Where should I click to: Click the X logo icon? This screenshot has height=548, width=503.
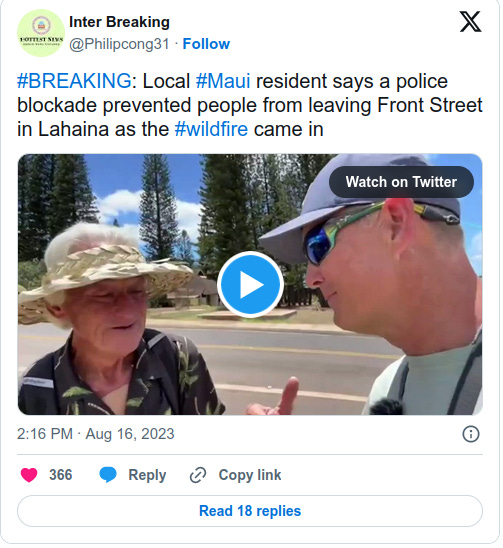click(x=470, y=22)
